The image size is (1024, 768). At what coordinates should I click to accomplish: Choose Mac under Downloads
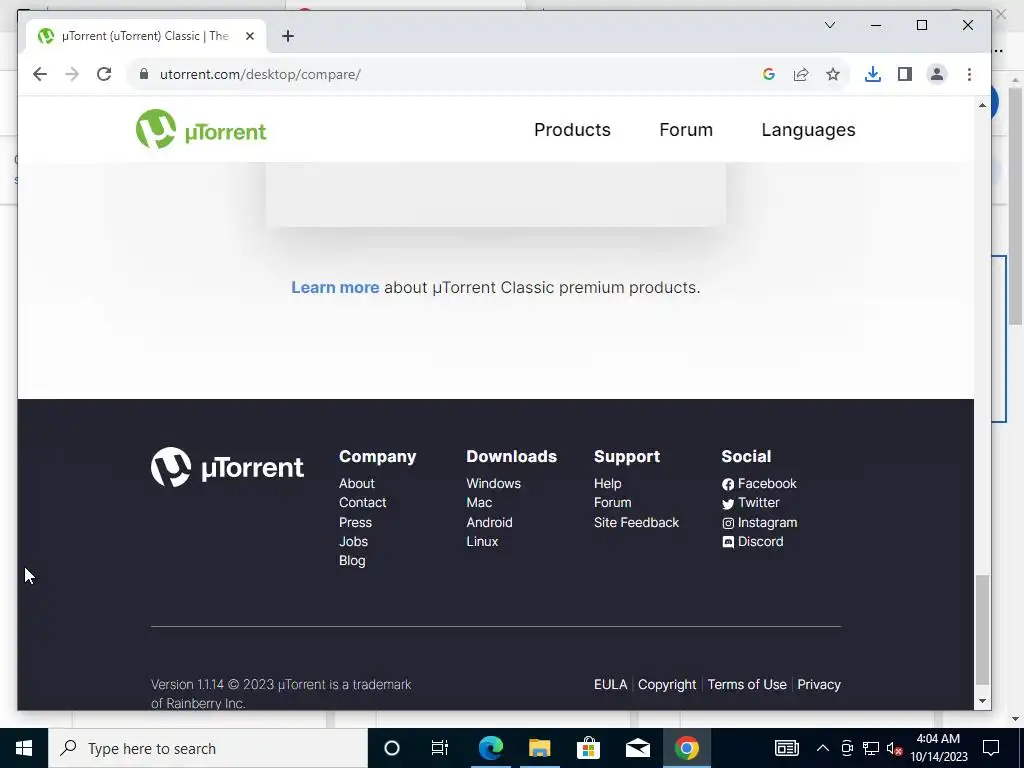479,502
